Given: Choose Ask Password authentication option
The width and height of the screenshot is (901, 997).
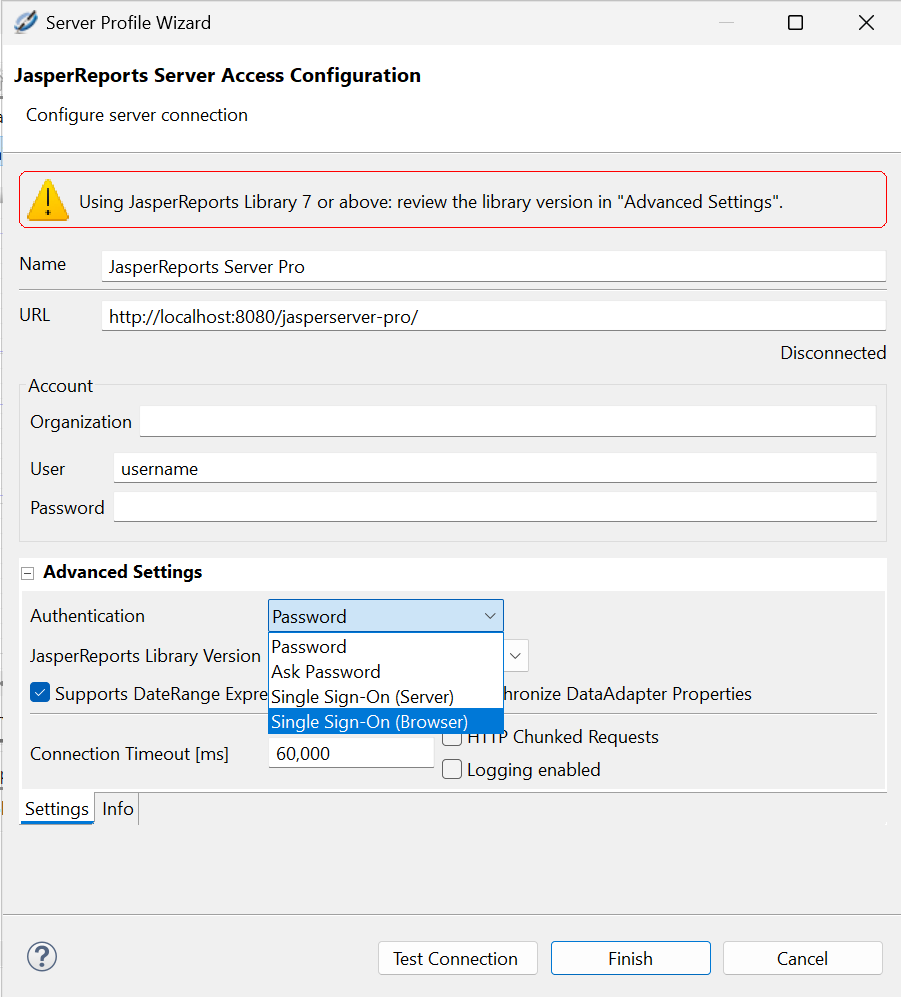Looking at the screenshot, I should point(385,671).
